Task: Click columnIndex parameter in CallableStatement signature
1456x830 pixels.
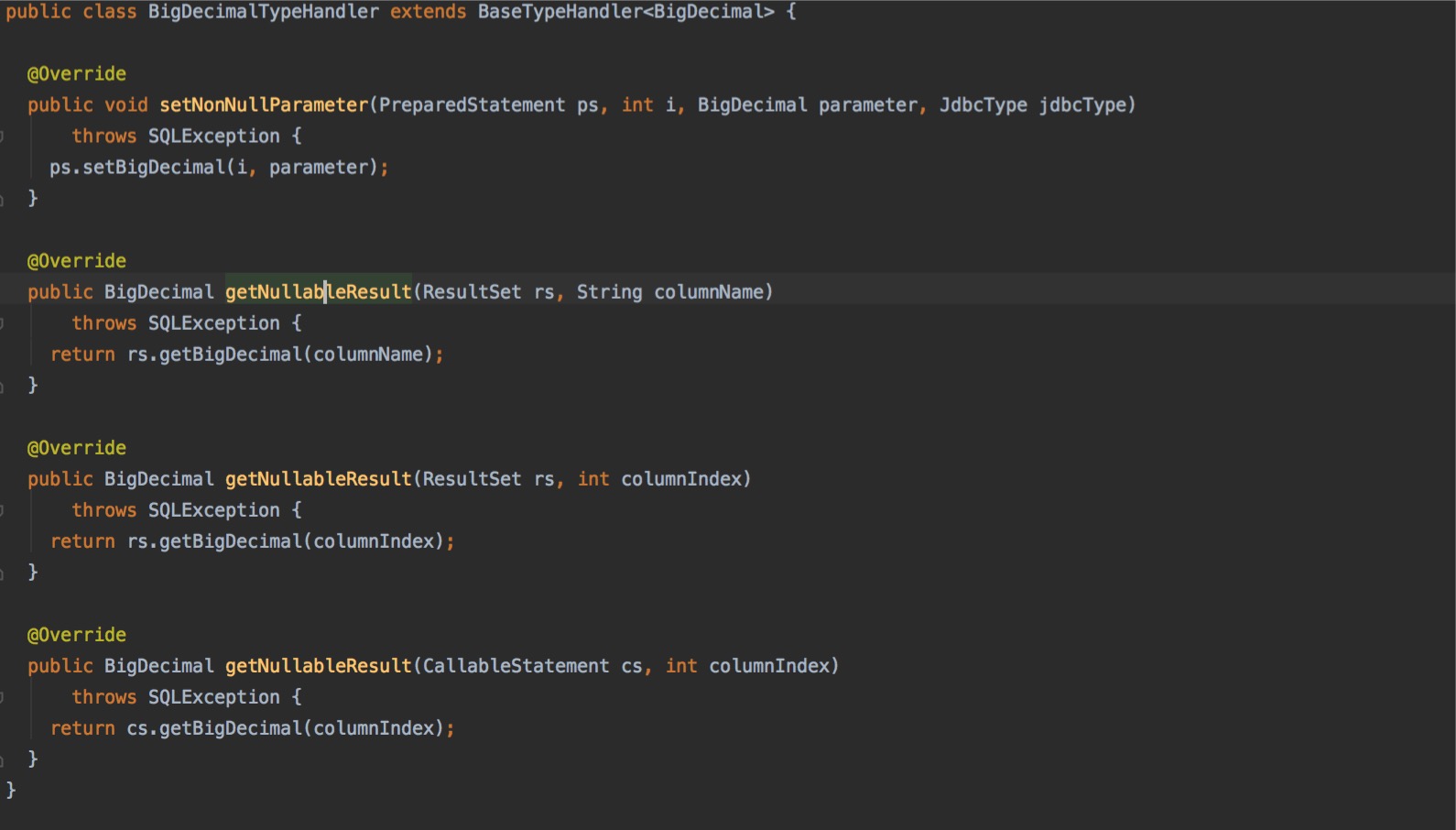Action: (x=769, y=665)
